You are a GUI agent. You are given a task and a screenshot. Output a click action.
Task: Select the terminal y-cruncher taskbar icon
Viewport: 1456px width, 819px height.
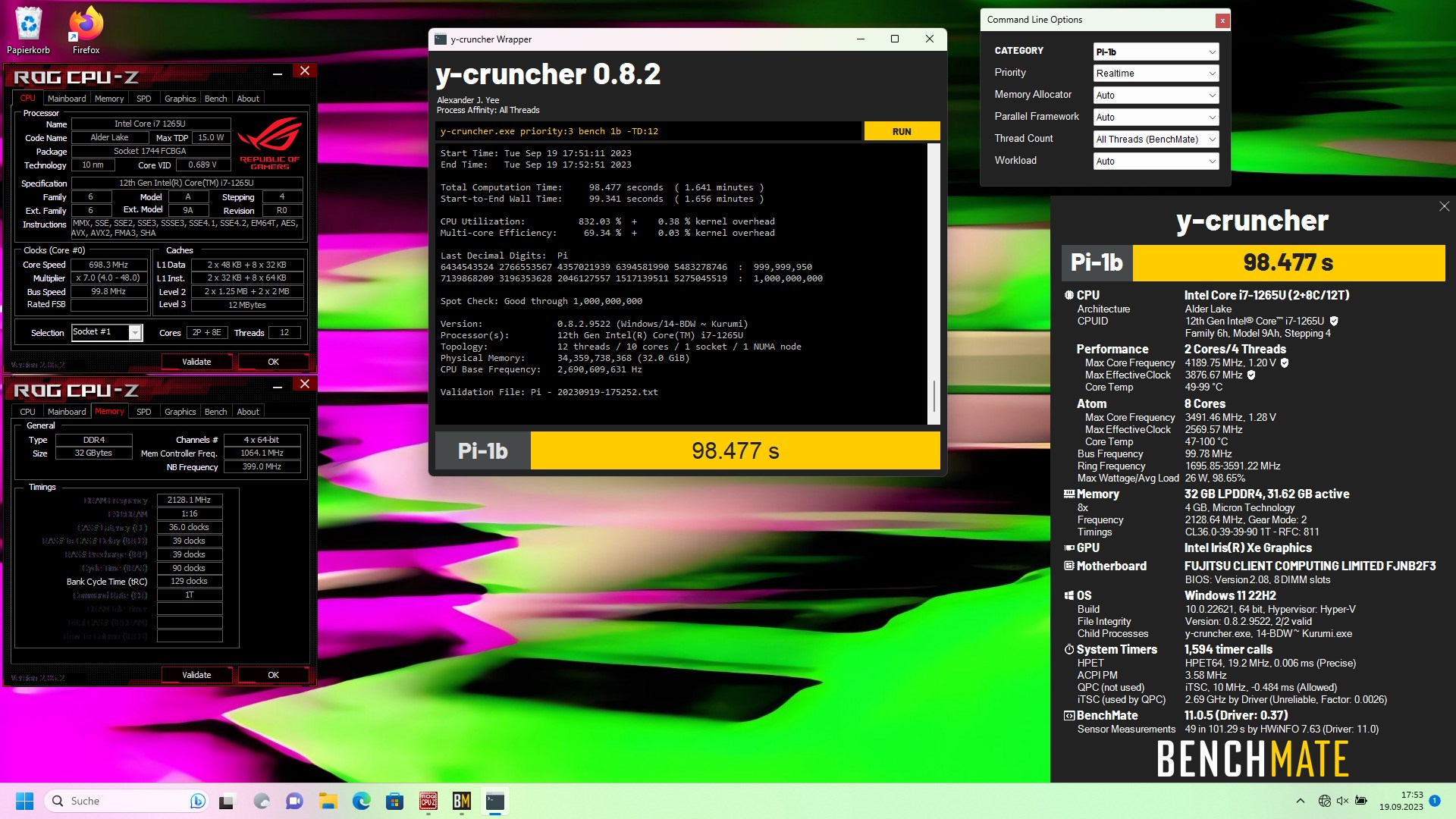(x=494, y=801)
